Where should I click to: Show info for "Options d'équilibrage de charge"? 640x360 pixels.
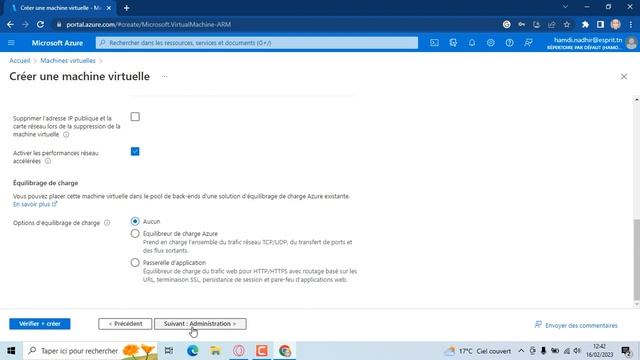(107, 223)
